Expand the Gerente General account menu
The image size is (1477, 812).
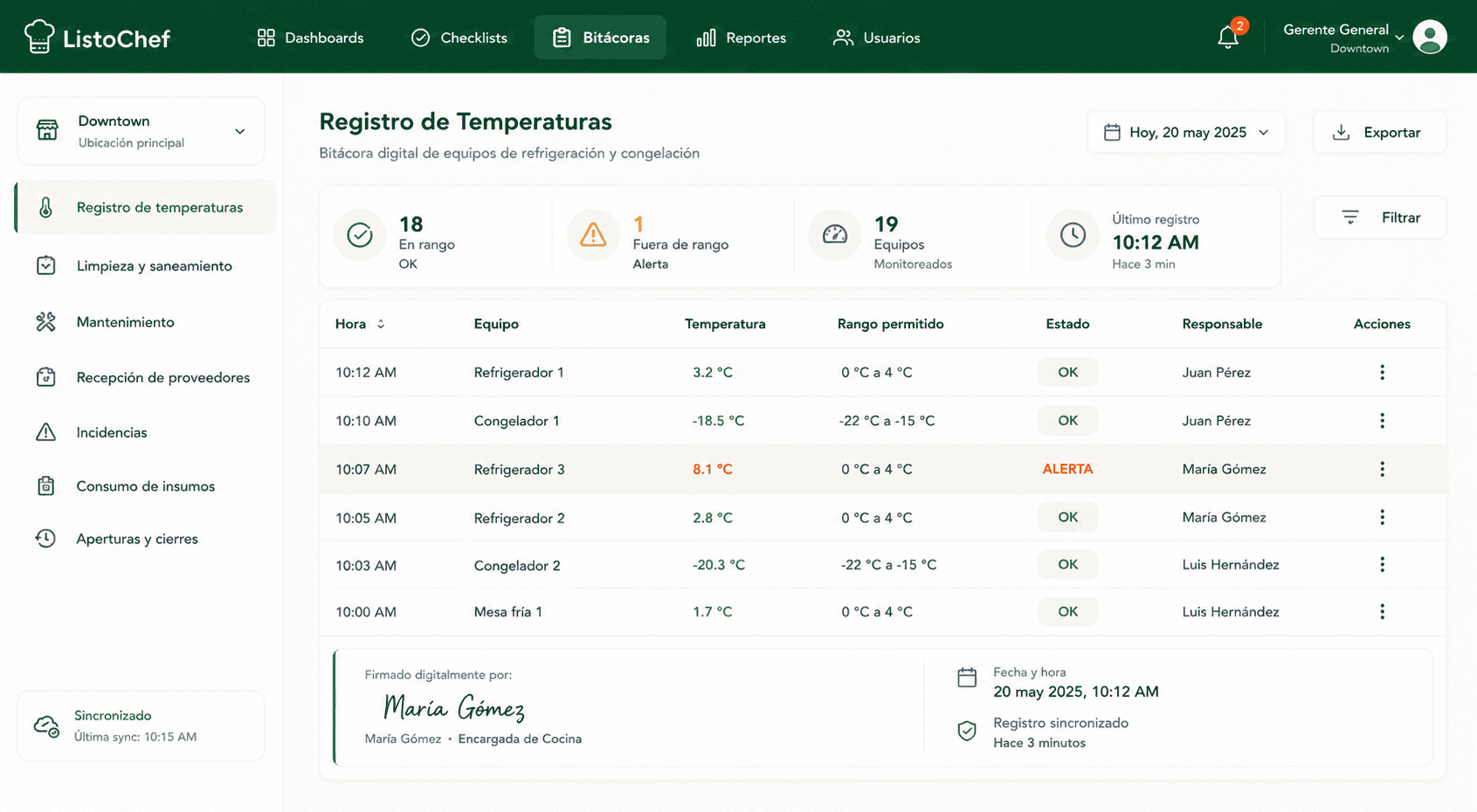[x=1344, y=38]
